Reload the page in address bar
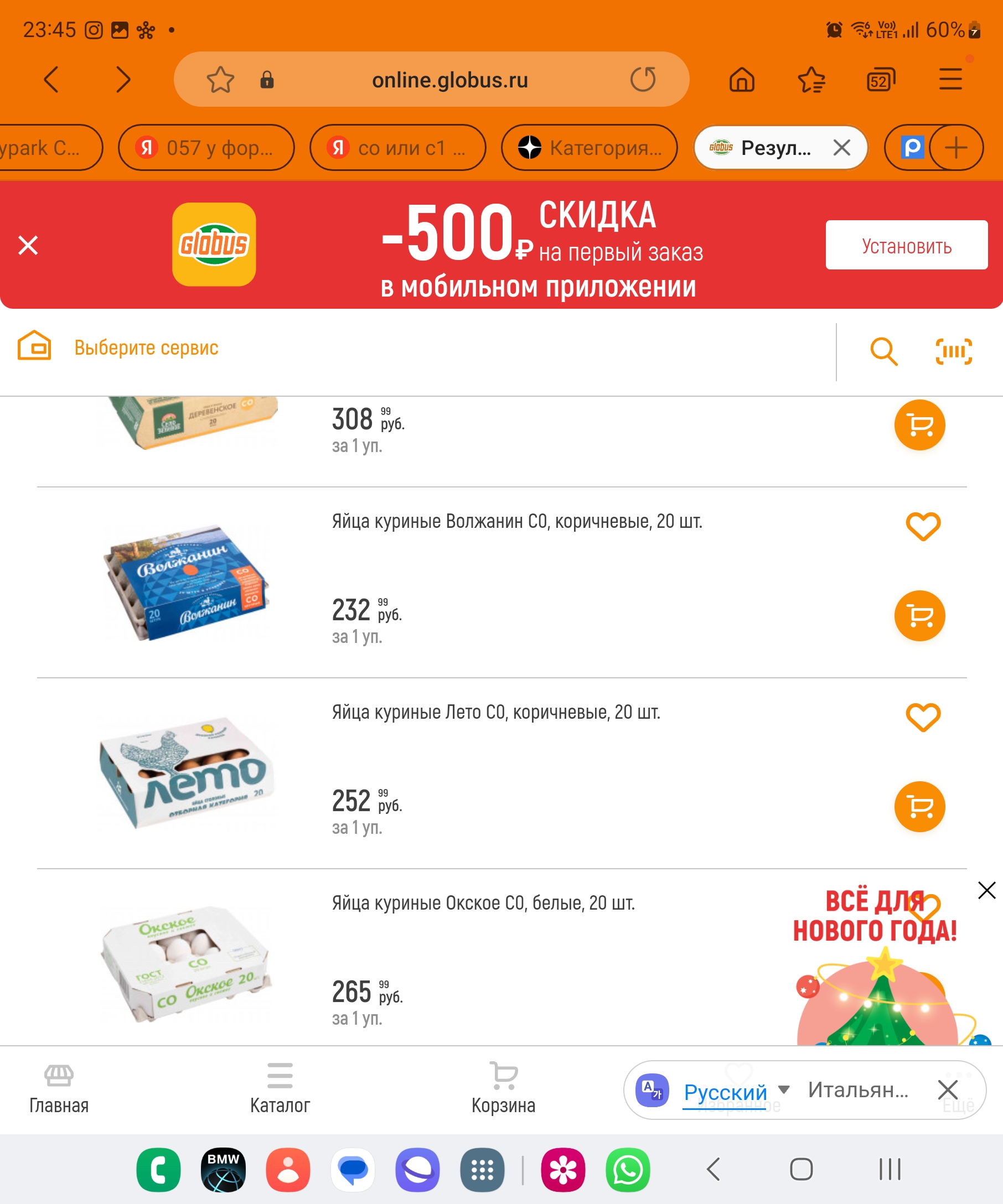 (x=643, y=80)
